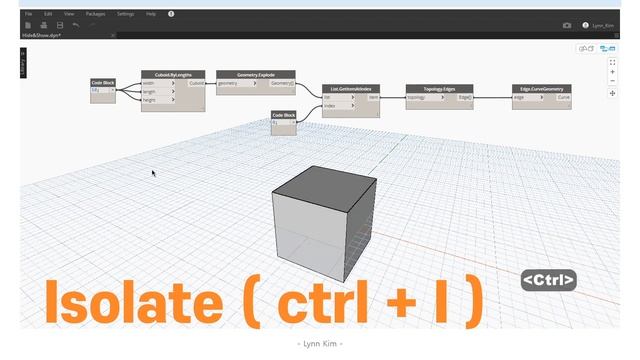
Task: Click the New file toolbar icon
Action: (28, 25)
